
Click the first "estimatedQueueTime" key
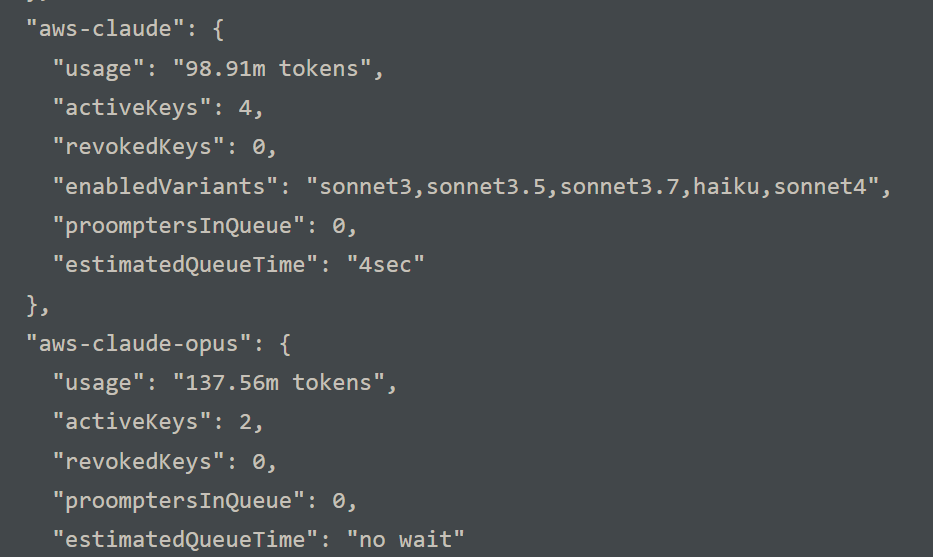185,264
